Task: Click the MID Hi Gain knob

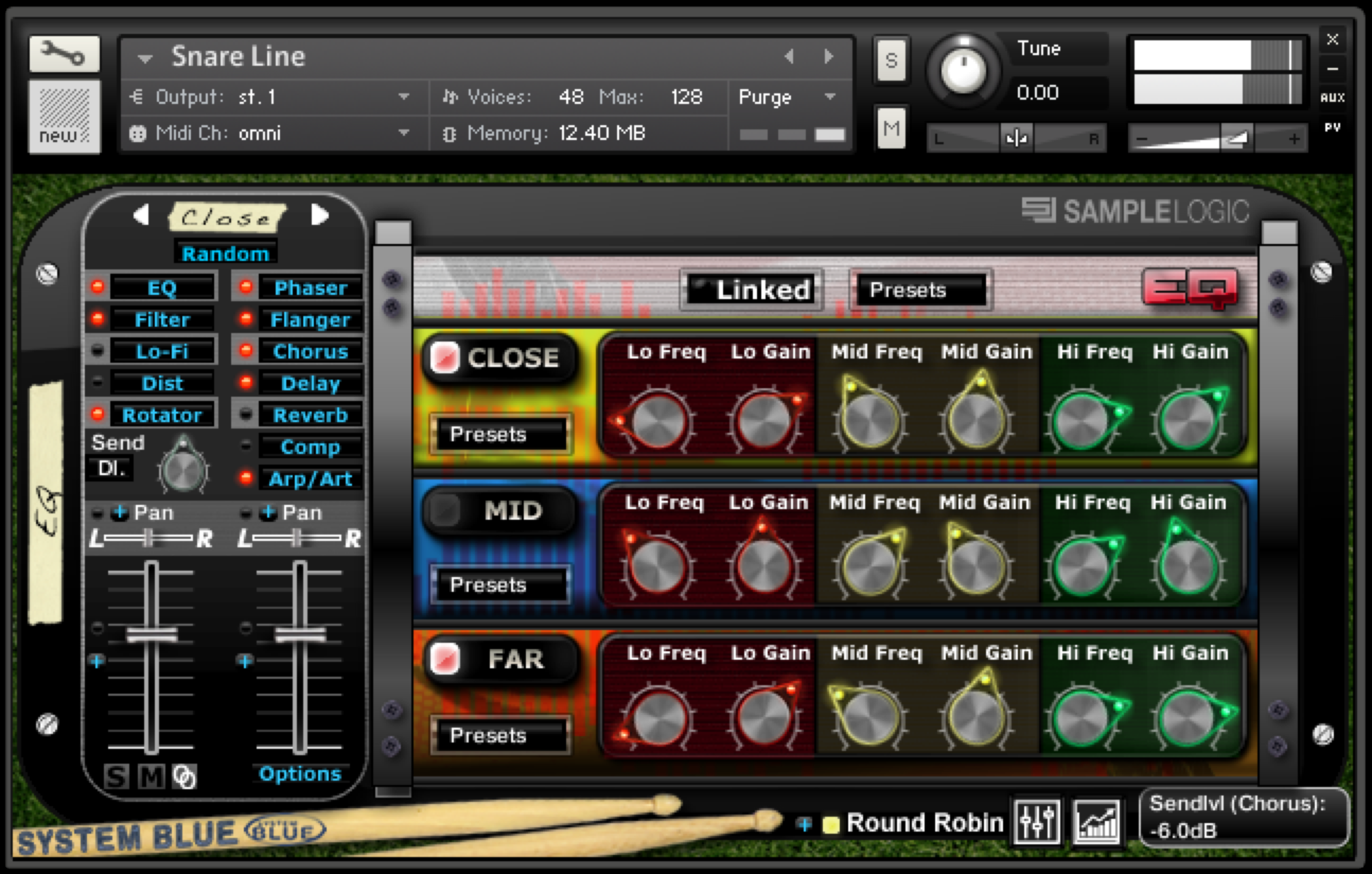Action: coord(1189,565)
